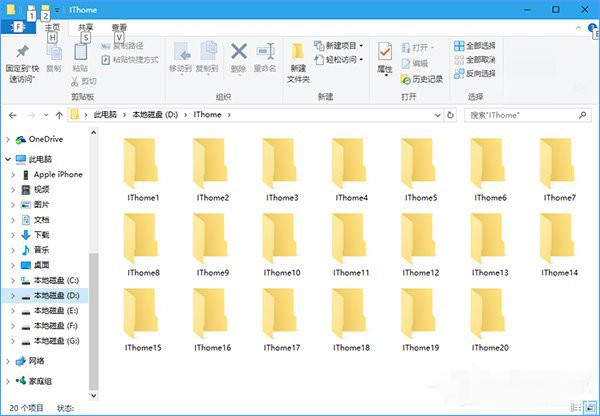Screen dimensions: 600x416
Task: Switch to the Share (共享) ribbon tab
Action: click(87, 28)
